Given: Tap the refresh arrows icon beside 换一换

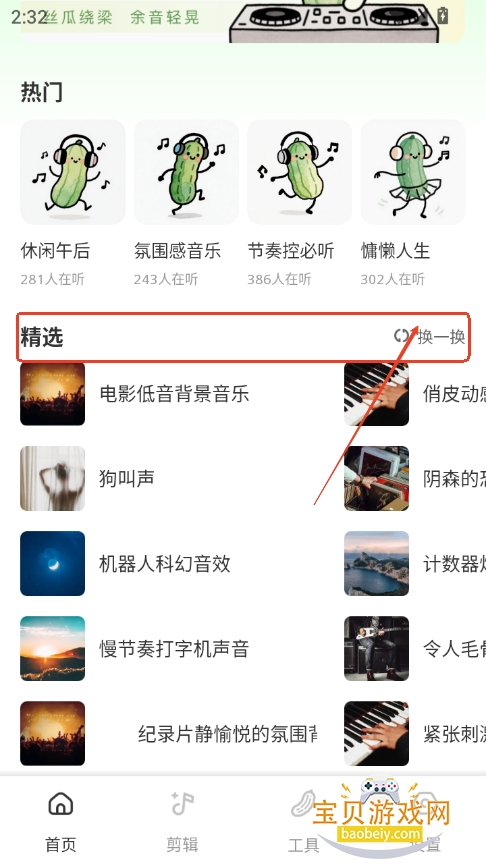Looking at the screenshot, I should coord(402,336).
